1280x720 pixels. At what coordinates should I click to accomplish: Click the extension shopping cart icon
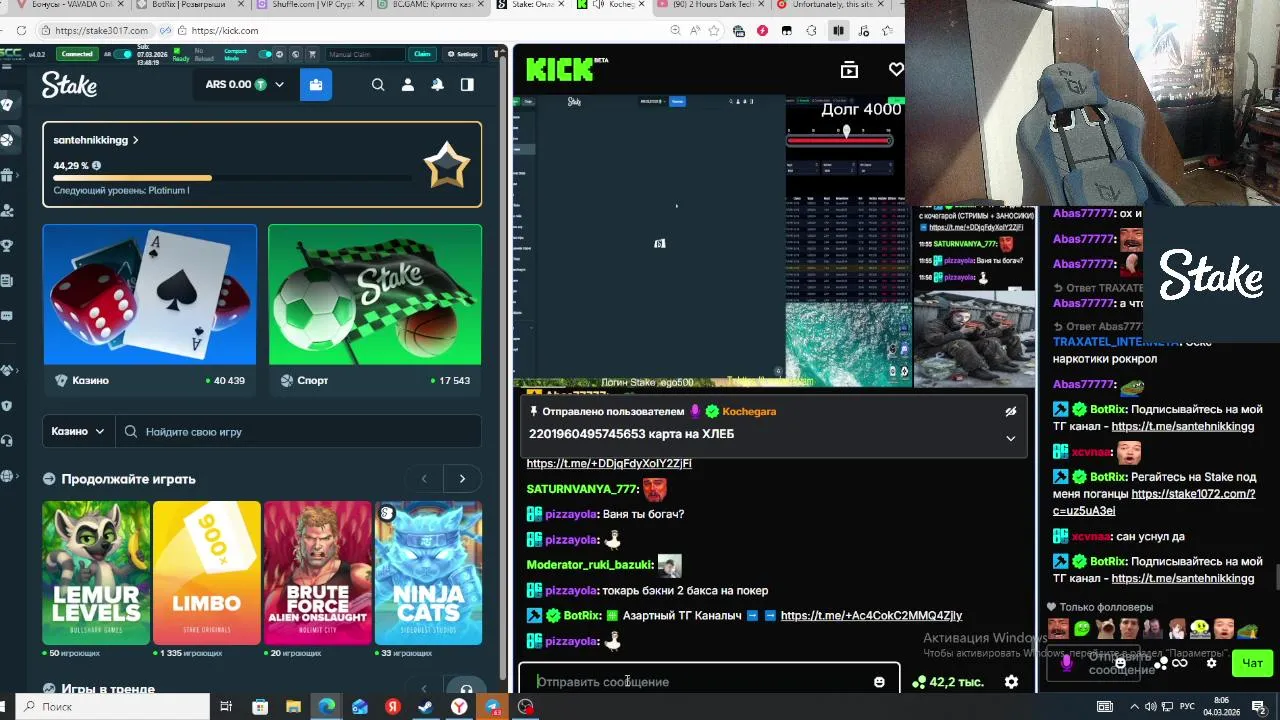(x=312, y=54)
